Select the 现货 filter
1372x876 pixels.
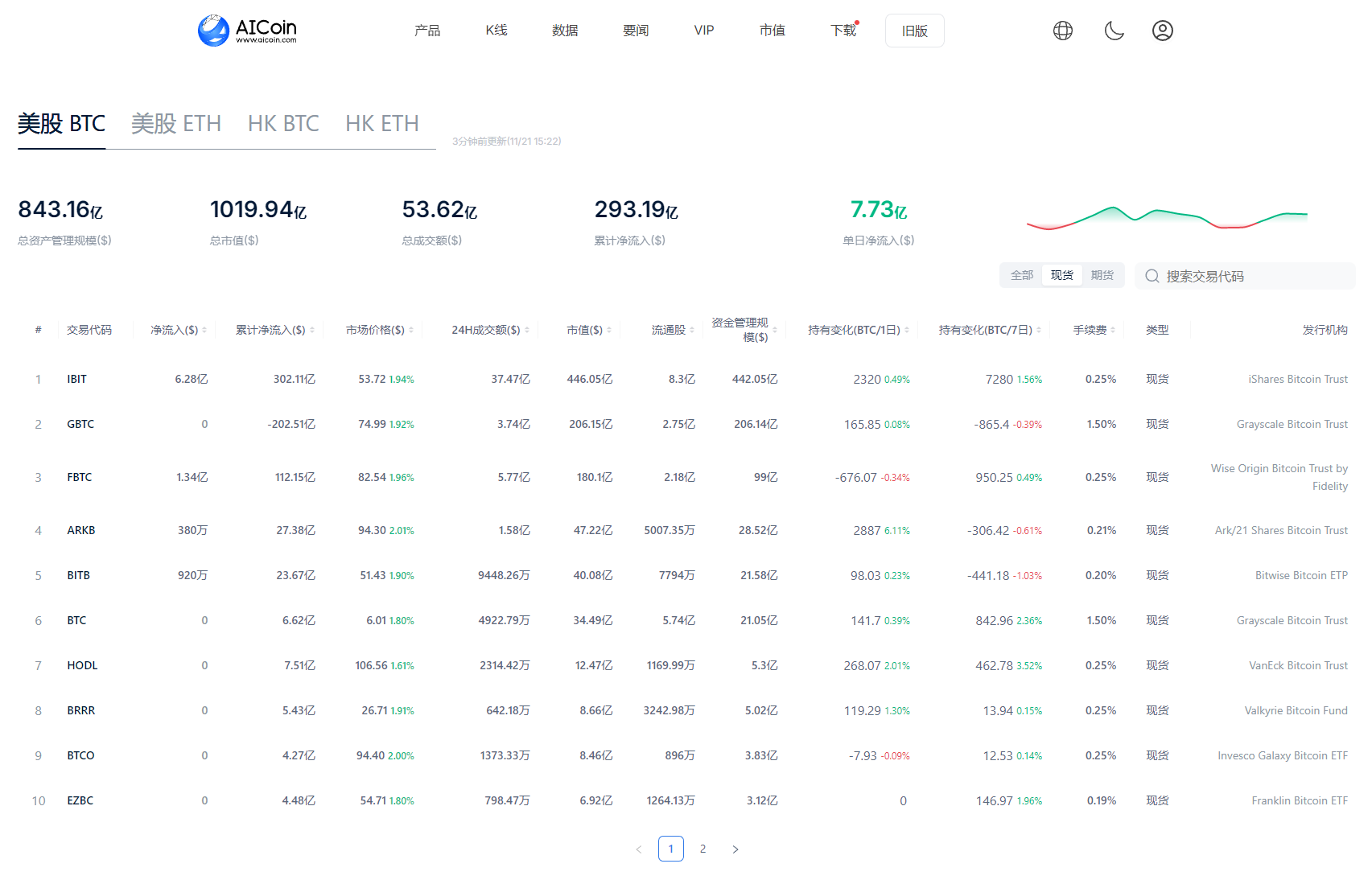point(1062,275)
